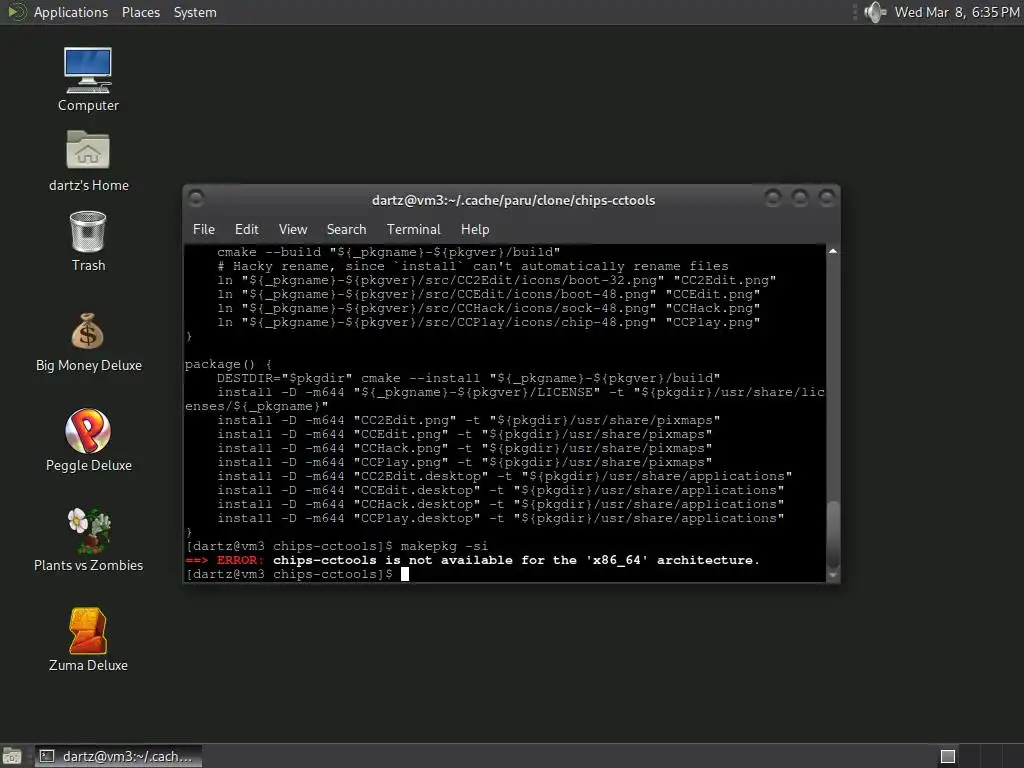The height and width of the screenshot is (768, 1024).
Task: Click the dartz@vm3 taskbar window button
Action: [x=118, y=756]
